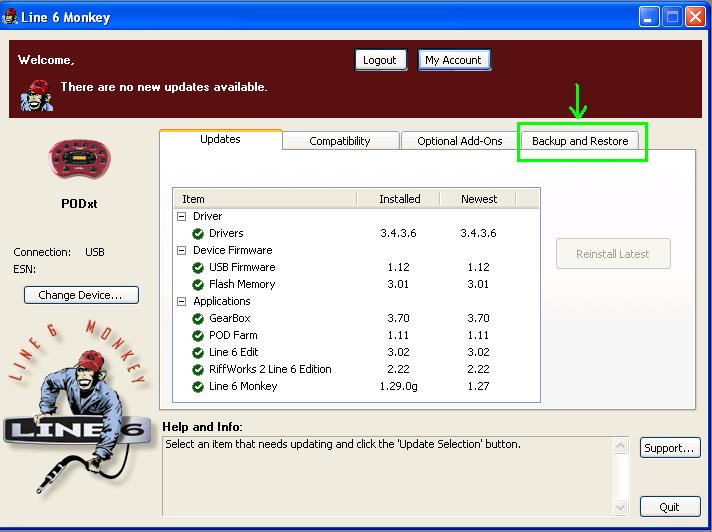Image resolution: width=712 pixels, height=532 pixels.
Task: Click the Driver group label
Action: coord(208,216)
